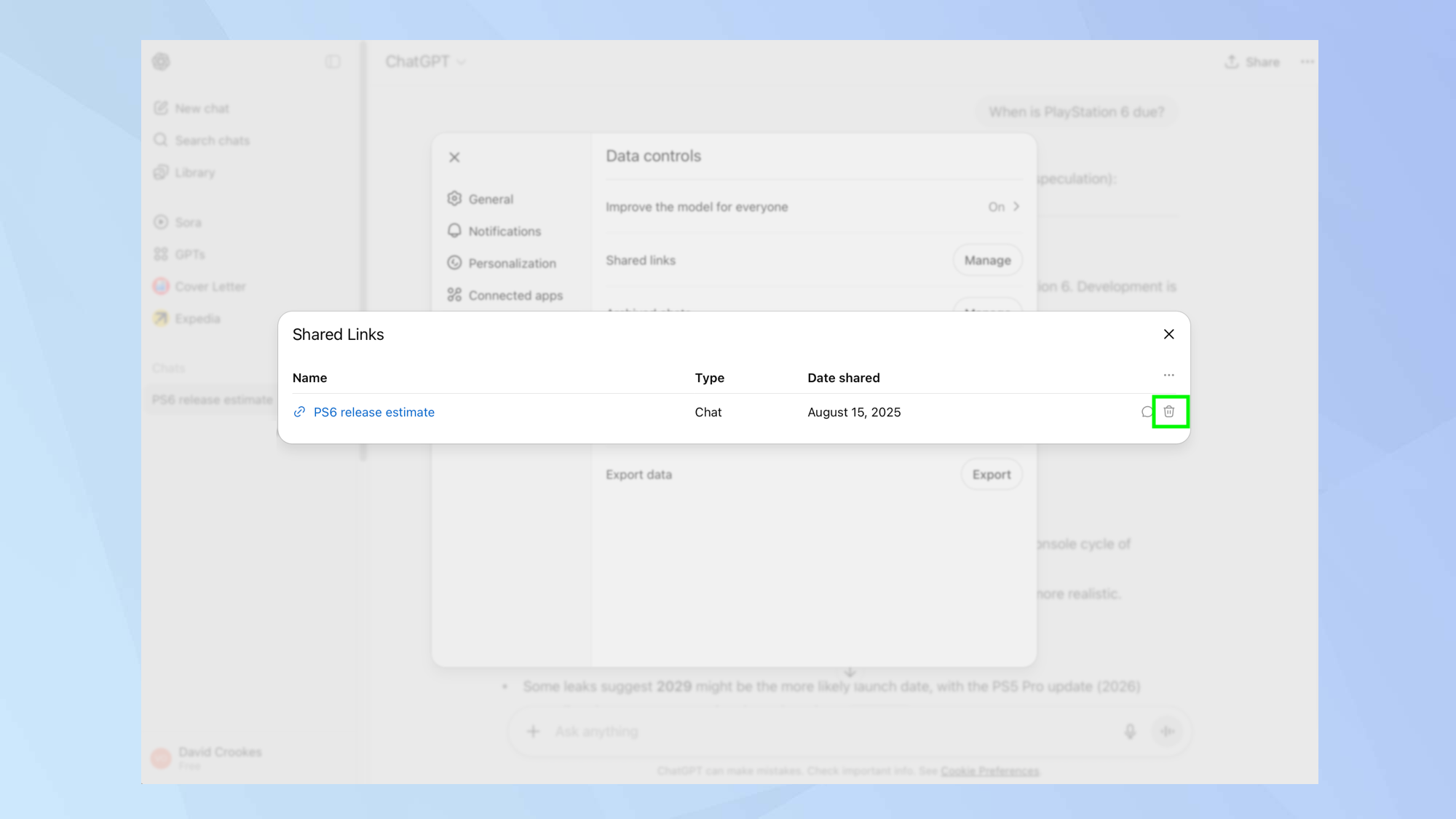
Task: Click the Manage button for Shared links
Action: click(986, 260)
